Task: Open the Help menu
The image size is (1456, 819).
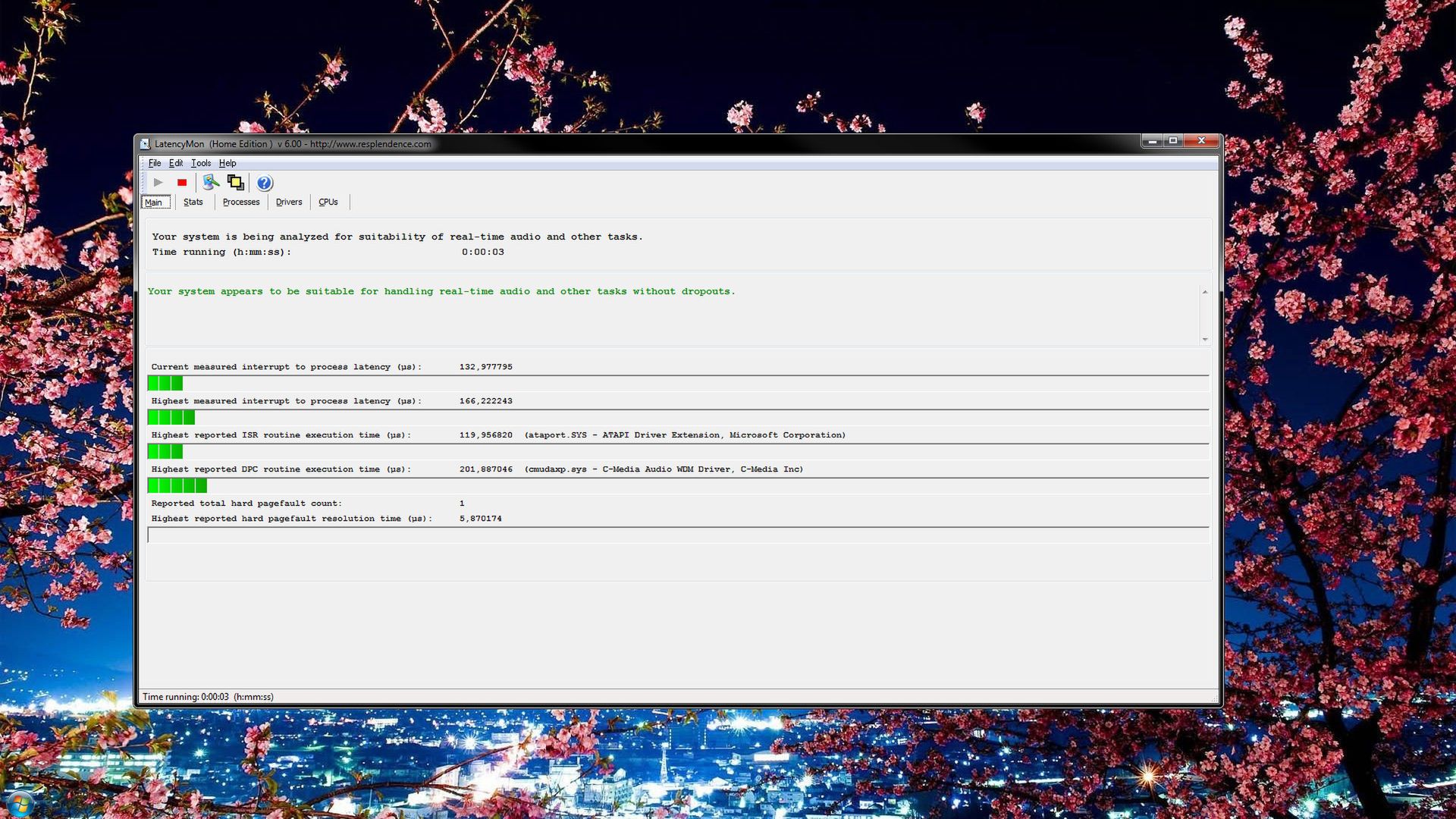Action: click(227, 163)
